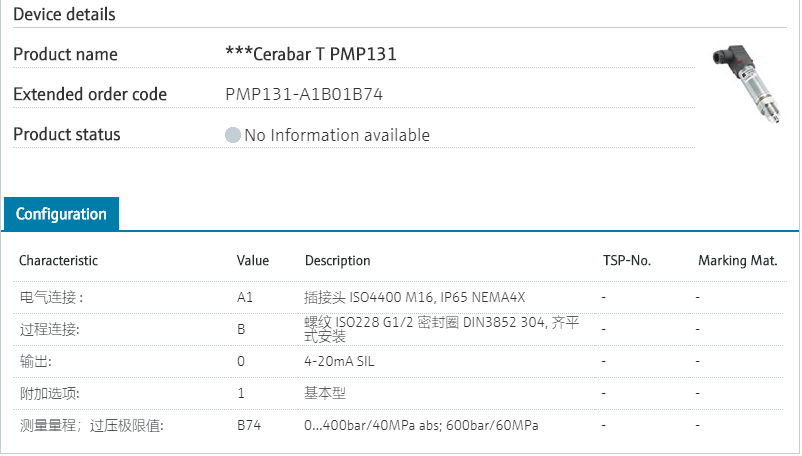Viewport: 802px width, 456px height.
Task: Select the extended order code PMP131-A1B01B74
Action: tap(305, 95)
